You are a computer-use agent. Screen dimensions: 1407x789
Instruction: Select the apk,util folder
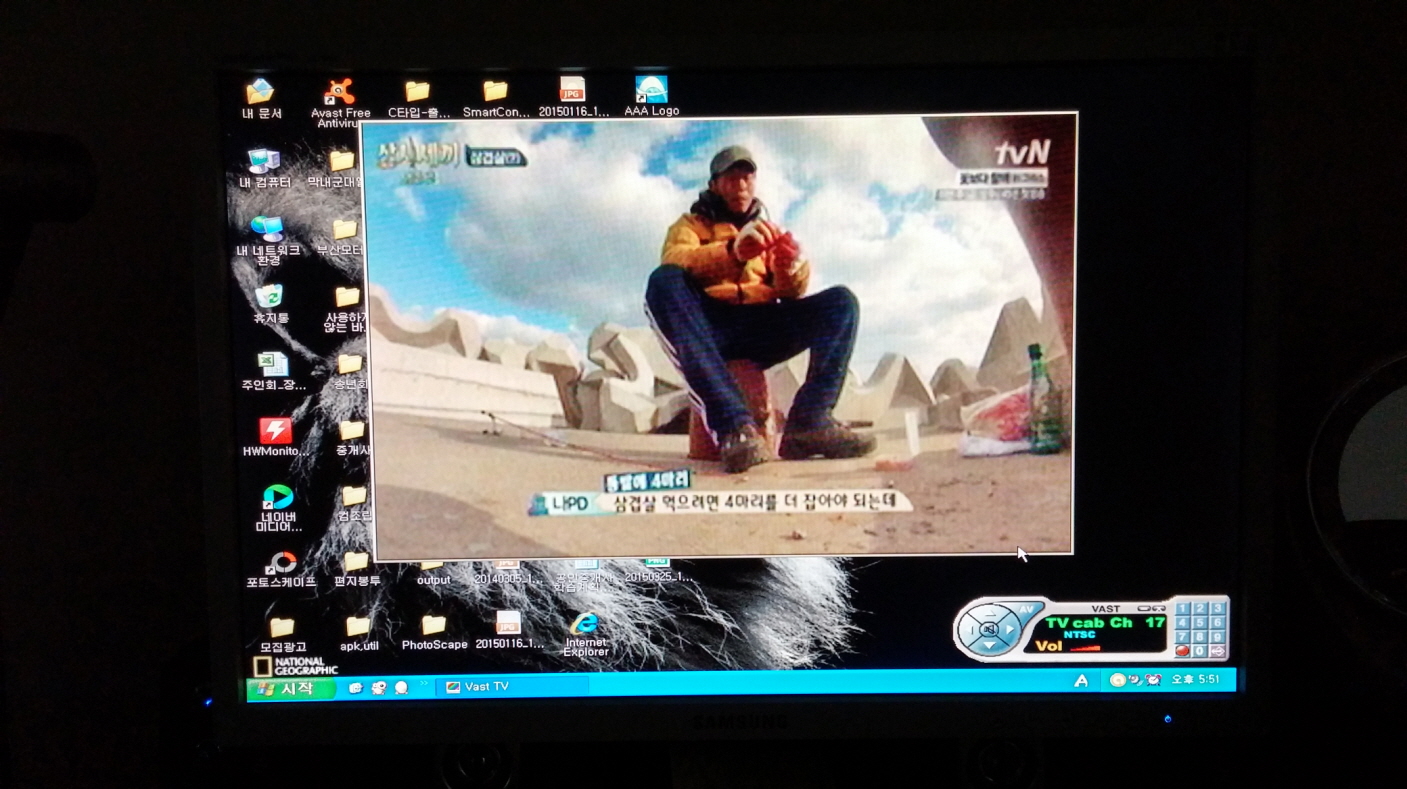click(x=358, y=634)
